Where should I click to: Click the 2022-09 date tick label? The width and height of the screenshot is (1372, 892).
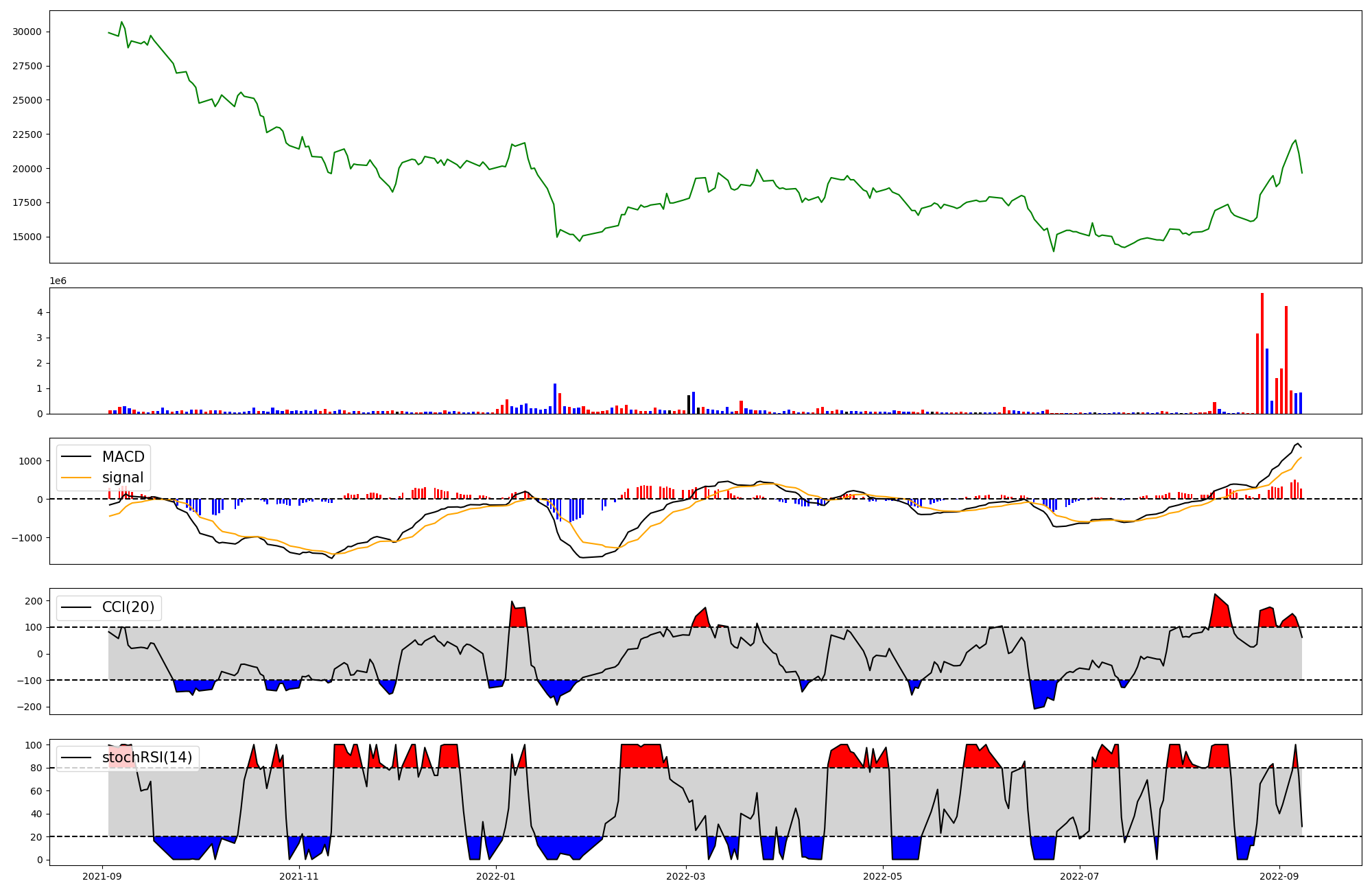pyautogui.click(x=1279, y=876)
